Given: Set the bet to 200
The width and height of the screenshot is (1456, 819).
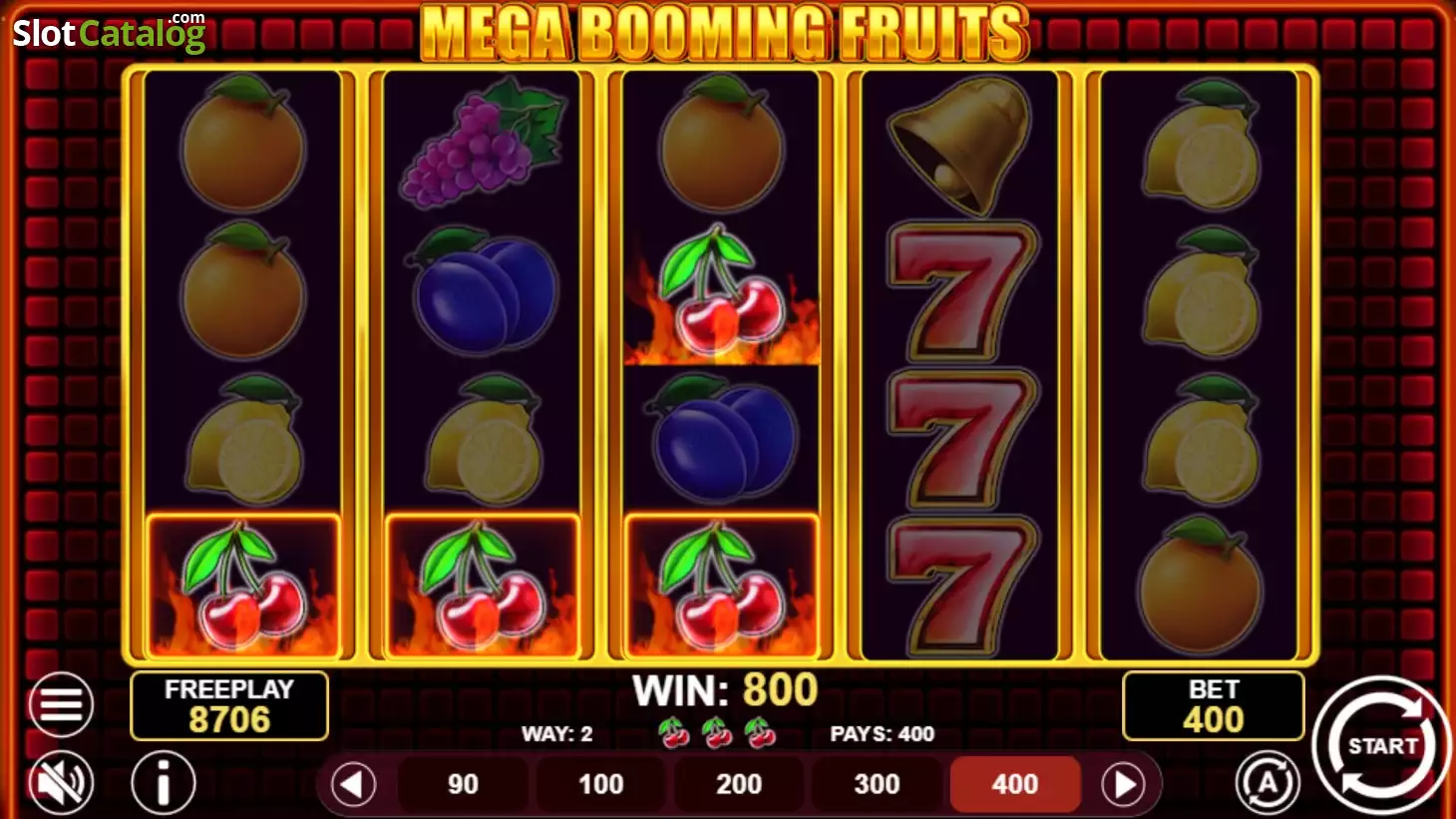Looking at the screenshot, I should [739, 784].
